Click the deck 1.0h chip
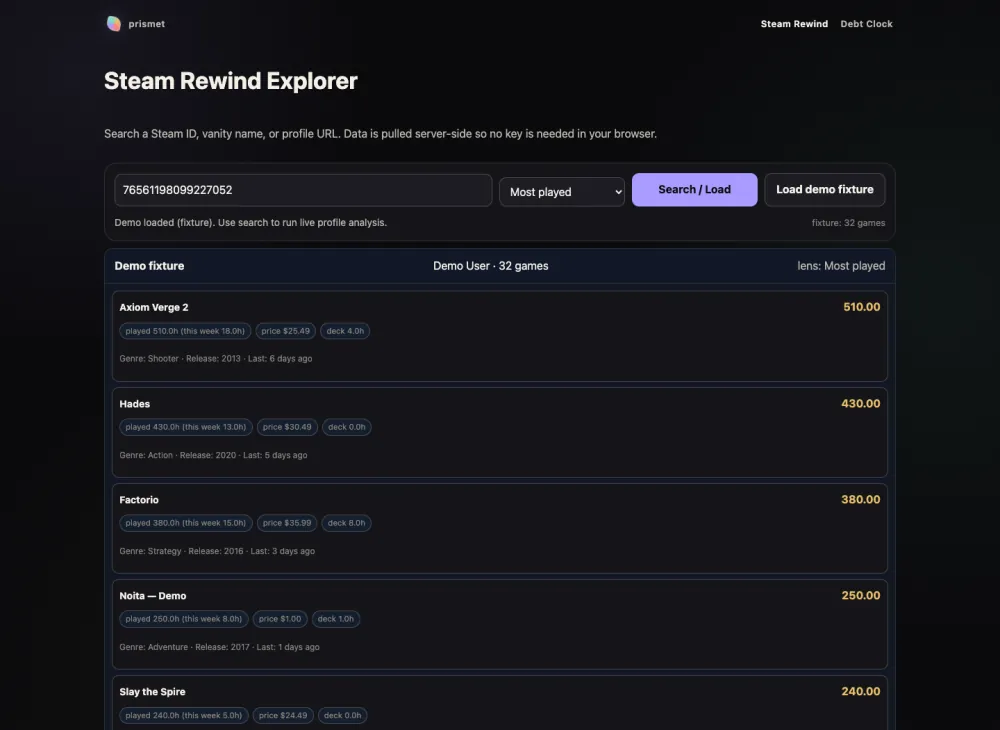The image size is (1000, 730). tap(335, 619)
